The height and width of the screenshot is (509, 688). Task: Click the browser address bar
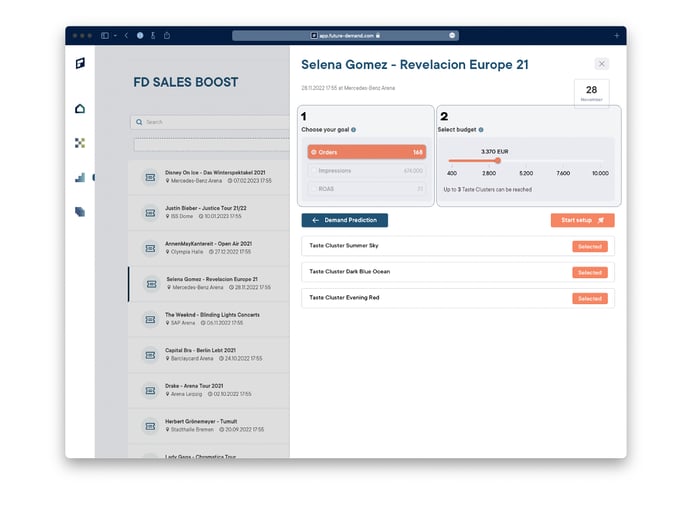pos(345,36)
